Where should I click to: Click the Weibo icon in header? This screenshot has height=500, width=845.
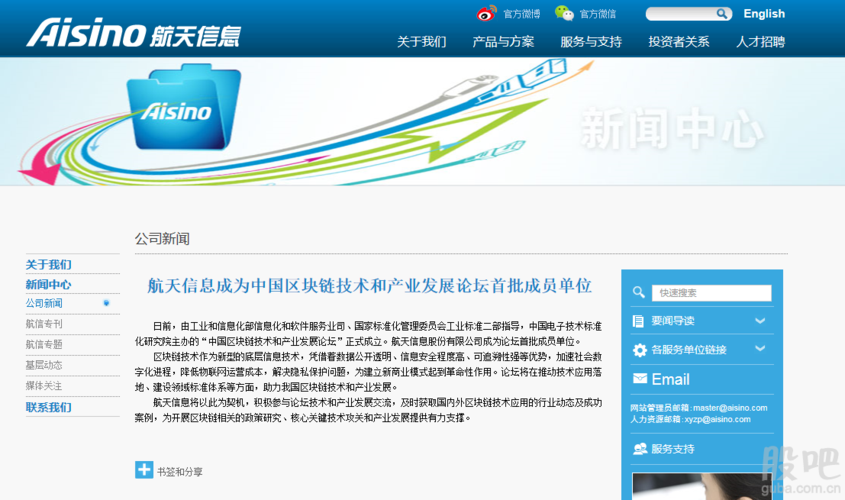487,14
